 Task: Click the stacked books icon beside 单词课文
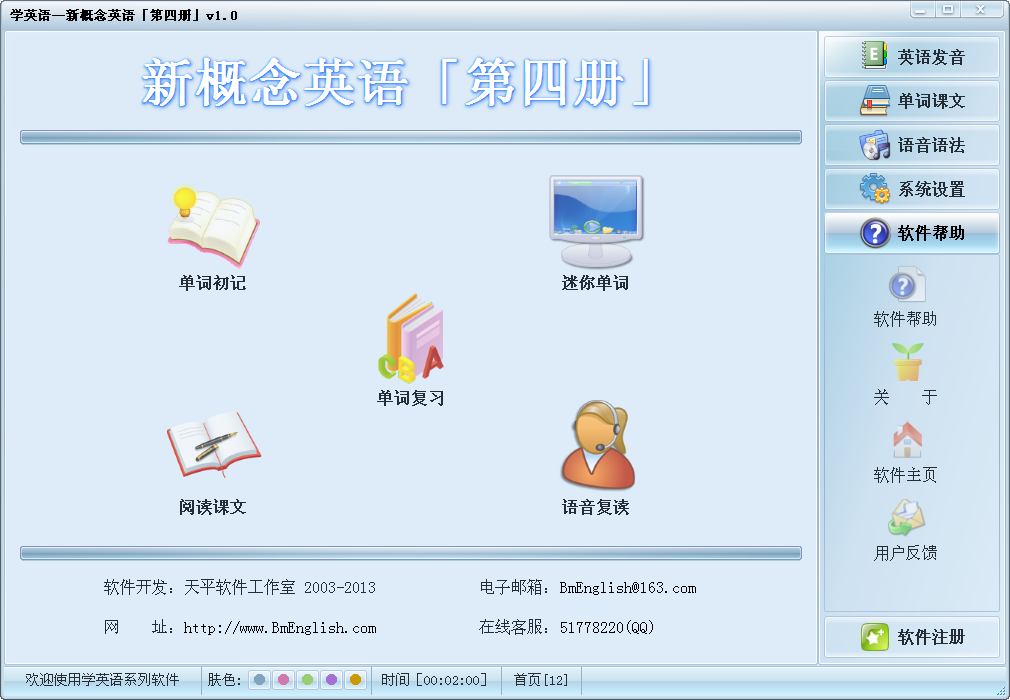(x=874, y=100)
